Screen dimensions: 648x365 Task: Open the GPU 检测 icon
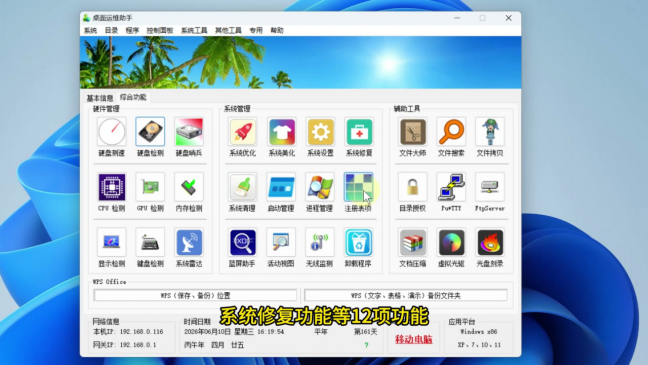pyautogui.click(x=150, y=187)
